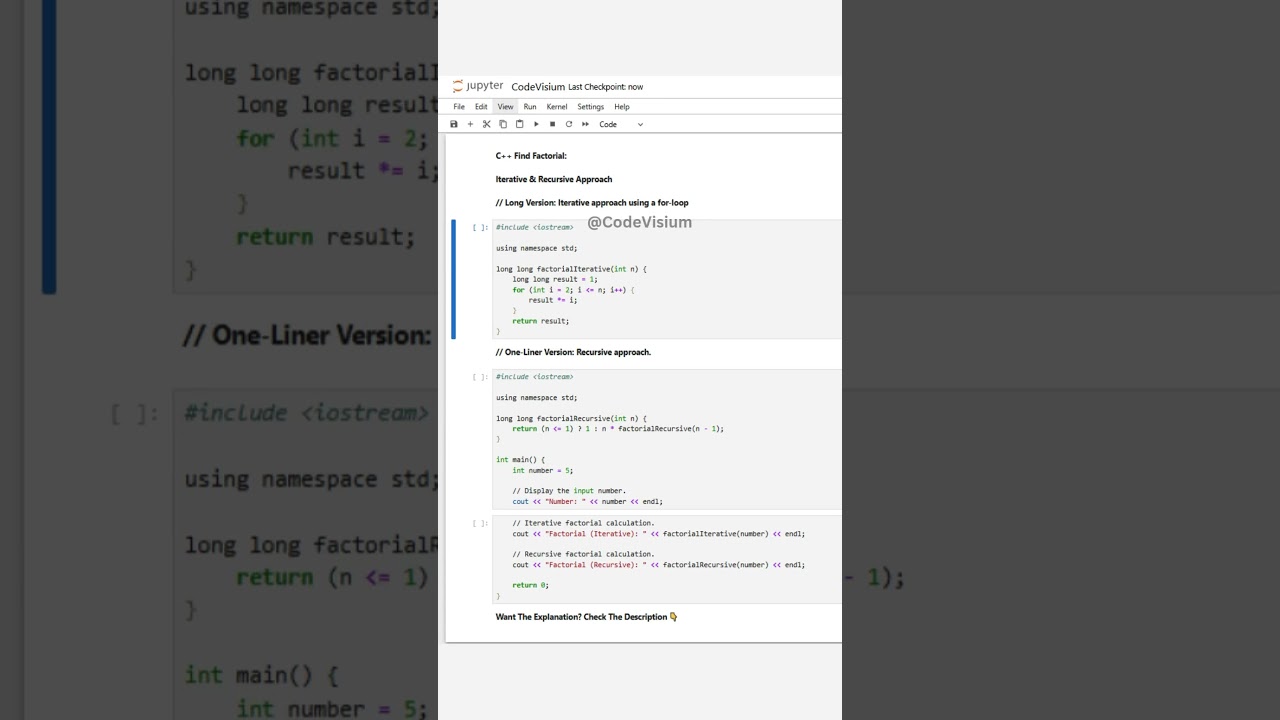Click the blue collapser bar of first code cell
Image resolution: width=1280 pixels, height=720 pixels.
[x=453, y=279]
